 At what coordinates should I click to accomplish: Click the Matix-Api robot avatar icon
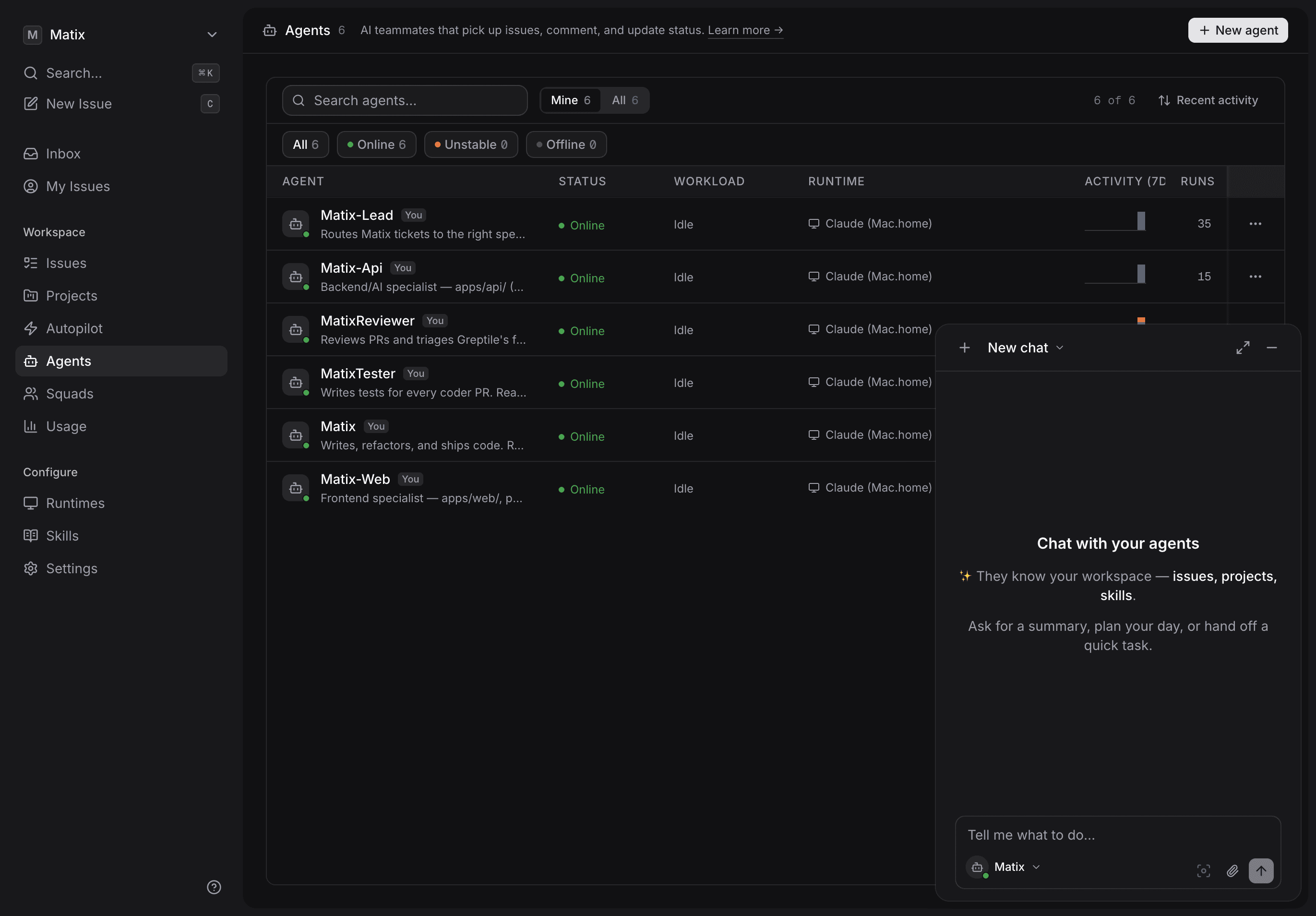tap(296, 277)
